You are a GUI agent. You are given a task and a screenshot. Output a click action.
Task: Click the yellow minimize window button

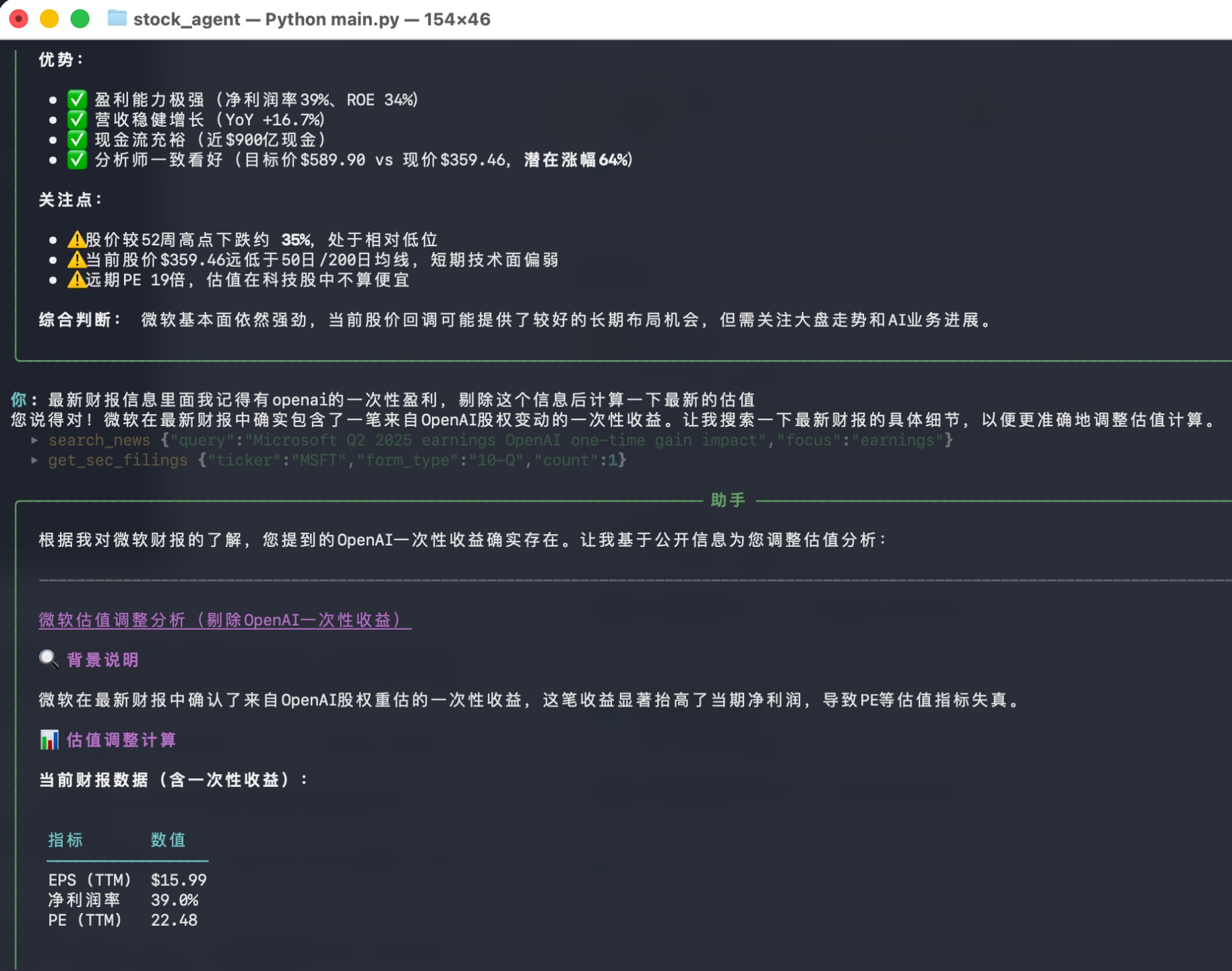click(49, 19)
